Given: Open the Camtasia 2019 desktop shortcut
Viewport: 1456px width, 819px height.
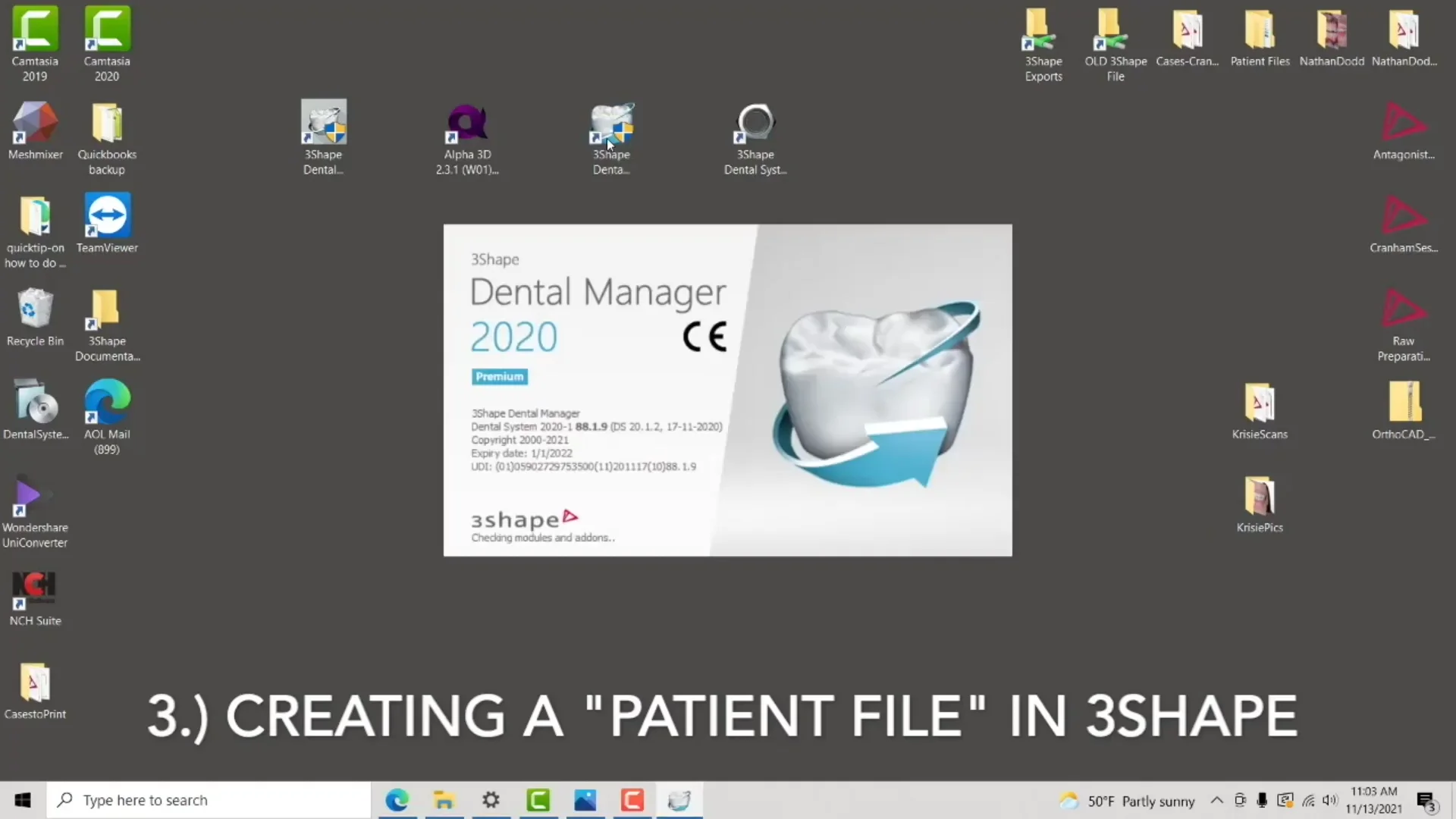Looking at the screenshot, I should (x=35, y=44).
